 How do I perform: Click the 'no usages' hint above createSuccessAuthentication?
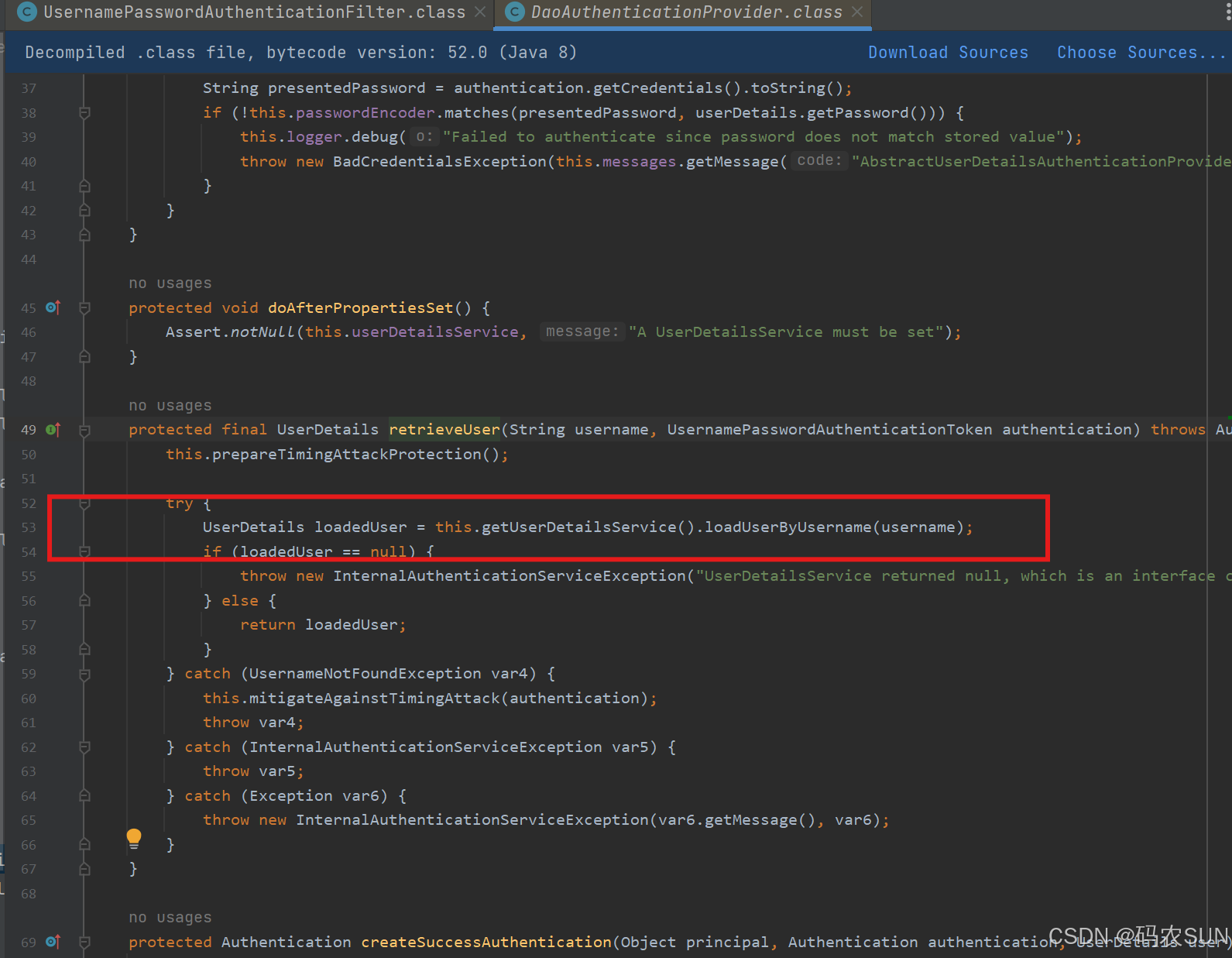[170, 918]
